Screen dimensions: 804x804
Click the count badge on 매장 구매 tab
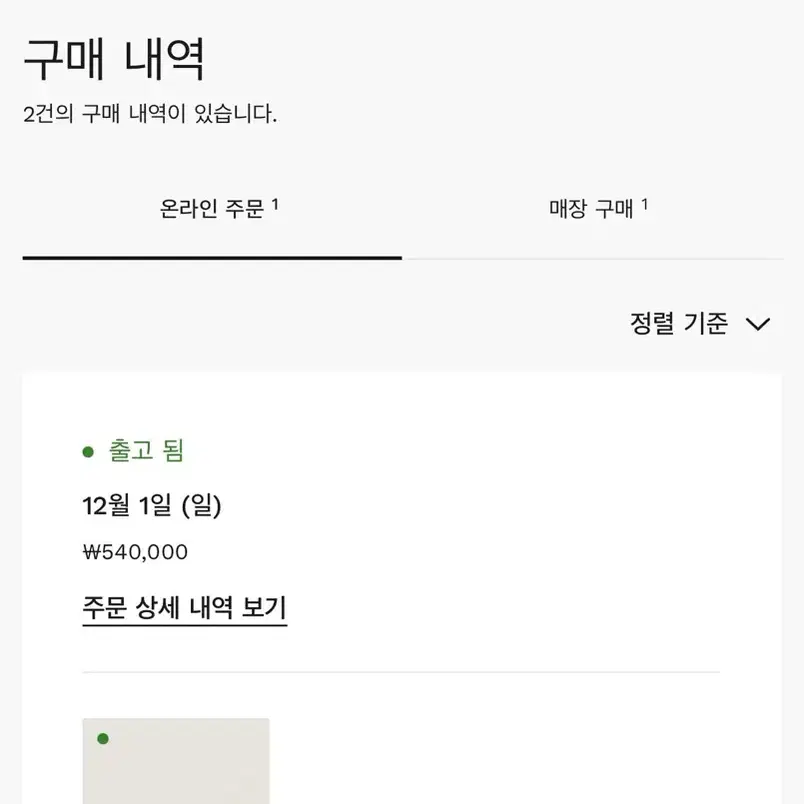click(x=645, y=204)
